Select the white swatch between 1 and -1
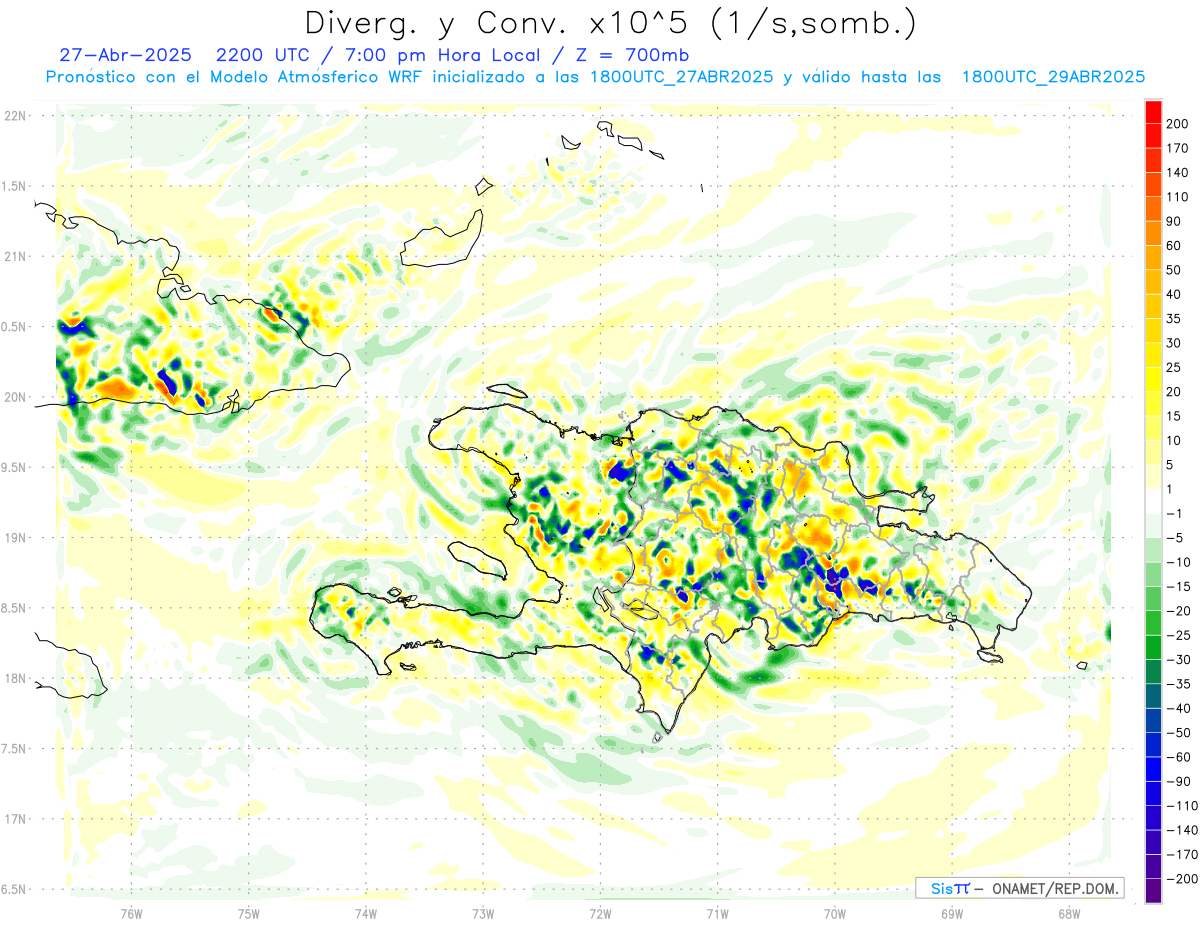Screen dimensions: 1200x927 (x=1153, y=501)
